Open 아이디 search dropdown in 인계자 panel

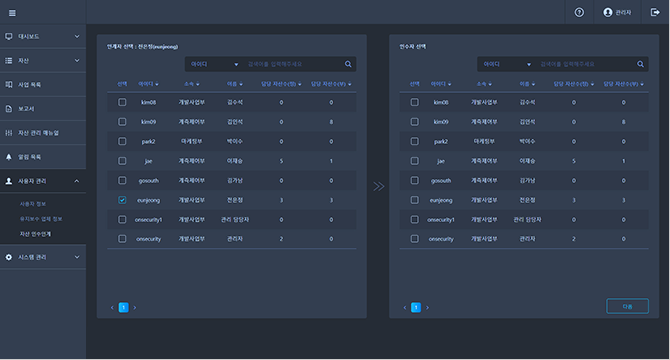click(215, 64)
